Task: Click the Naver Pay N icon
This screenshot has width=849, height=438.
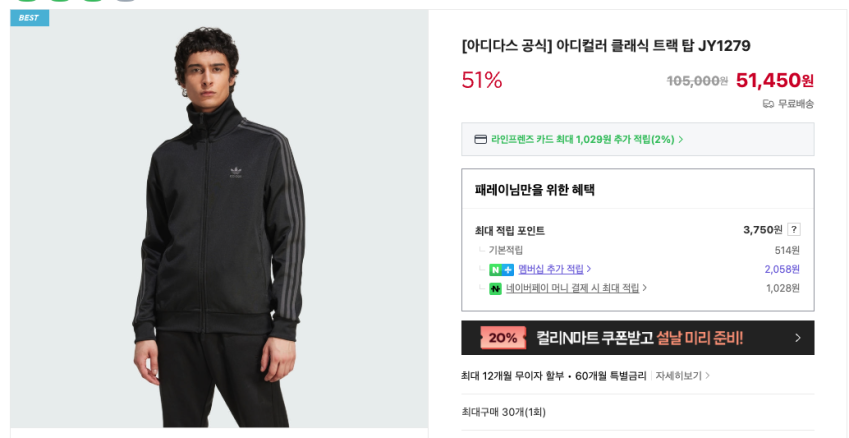Action: pos(495,289)
